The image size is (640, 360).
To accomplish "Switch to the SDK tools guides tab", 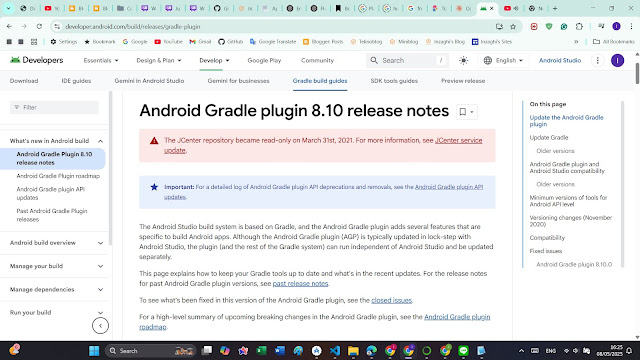I will [x=394, y=81].
